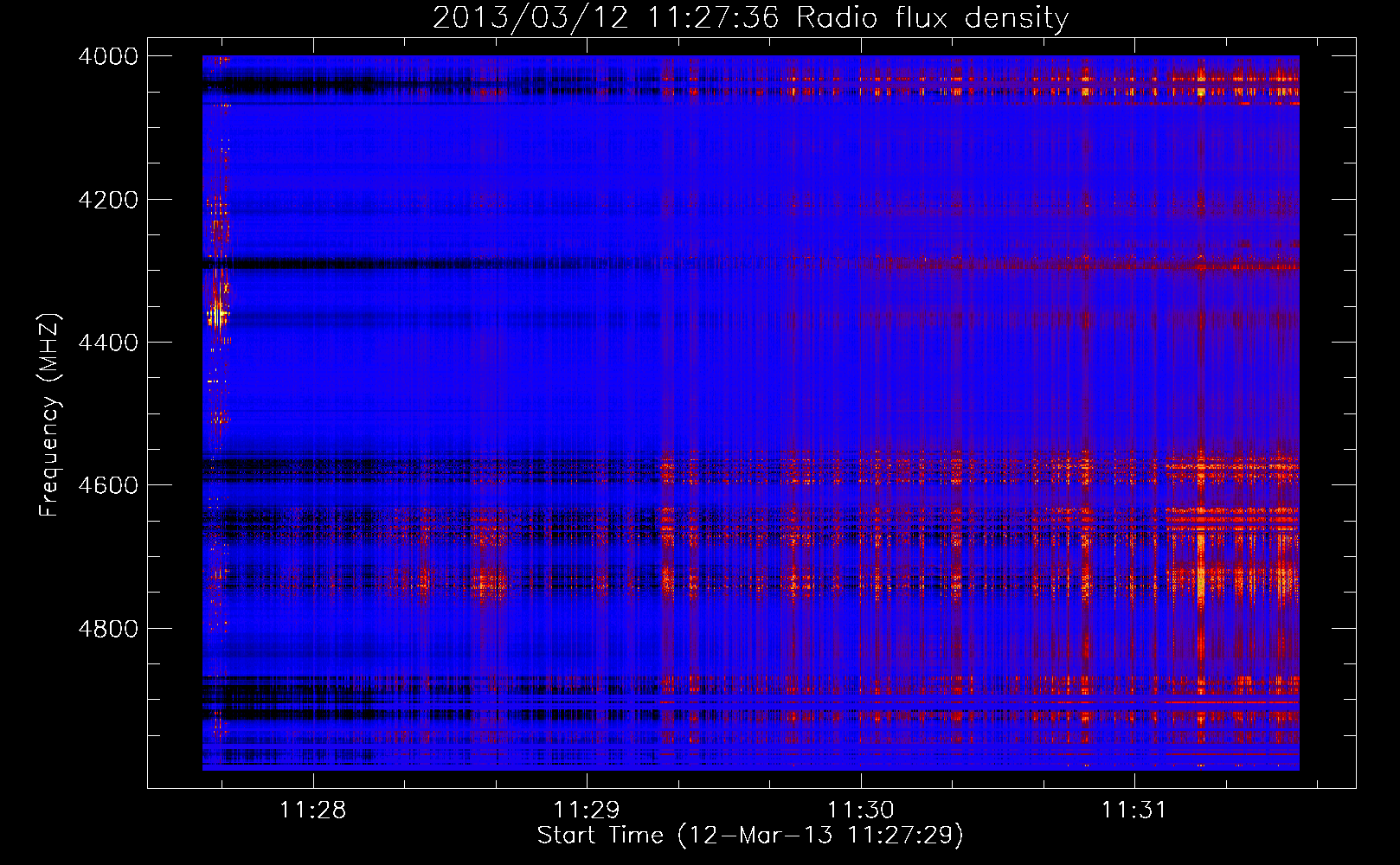Click the 11:31 time axis label
The height and width of the screenshot is (865, 1400).
click(1133, 811)
